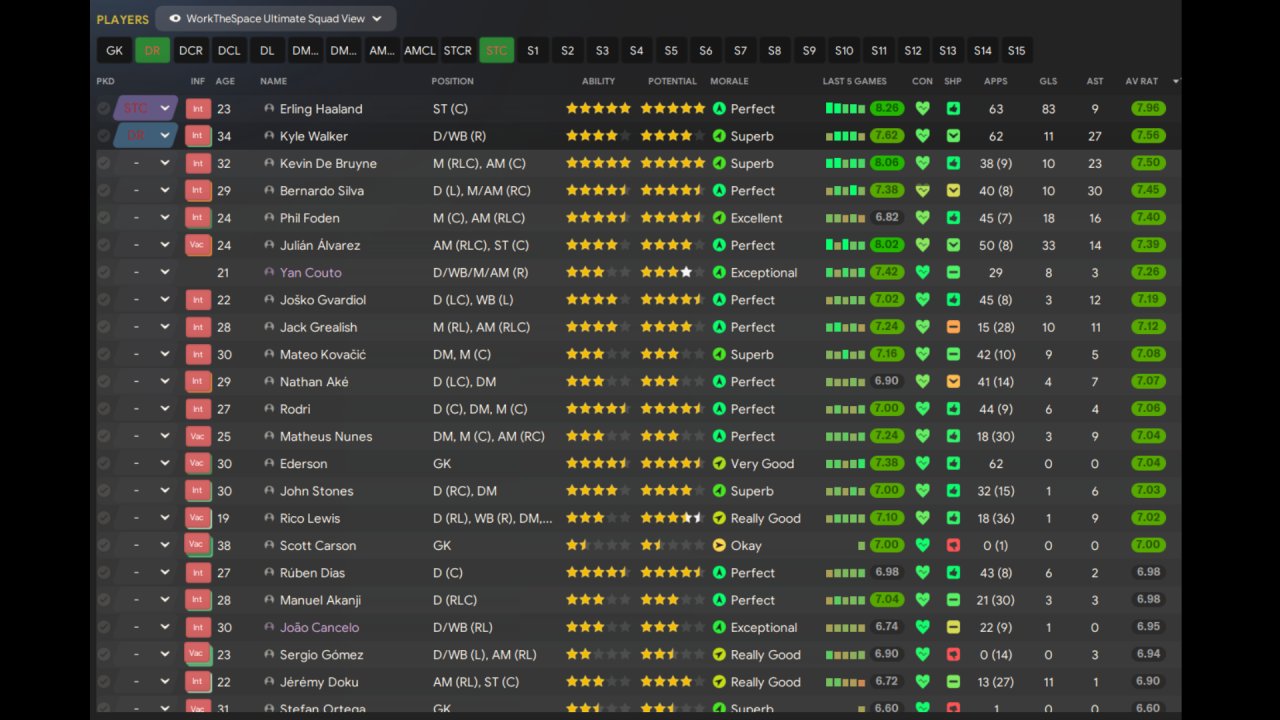Toggle the picked checkmark for Manuel Akanji
Viewport: 1280px width, 720px height.
[103, 600]
